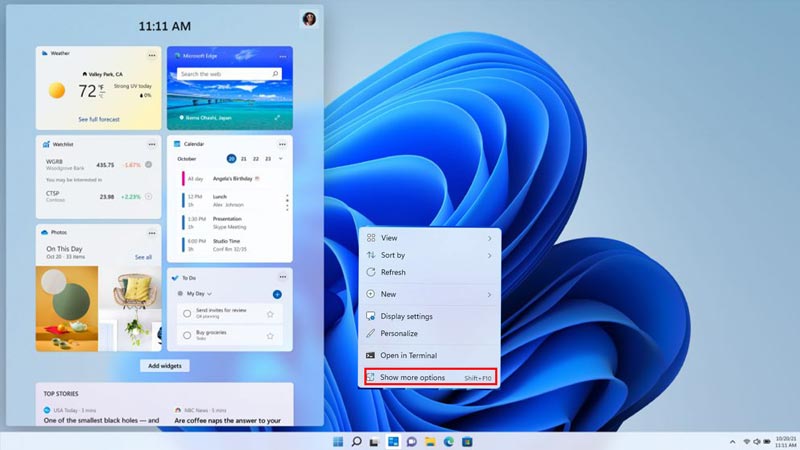This screenshot has width=800, height=450.
Task: Open the user profile avatar in widgets panel
Action: (x=309, y=19)
